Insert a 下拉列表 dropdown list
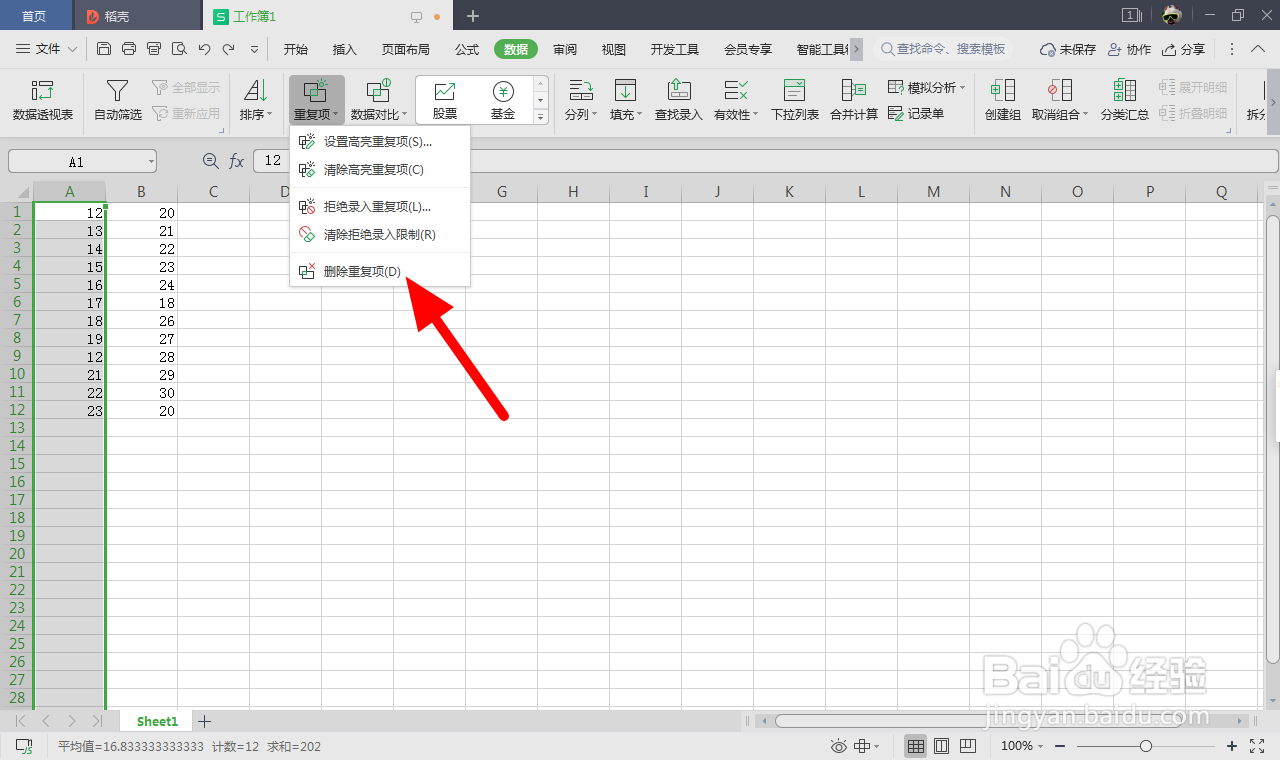The image size is (1280, 760). 795,100
